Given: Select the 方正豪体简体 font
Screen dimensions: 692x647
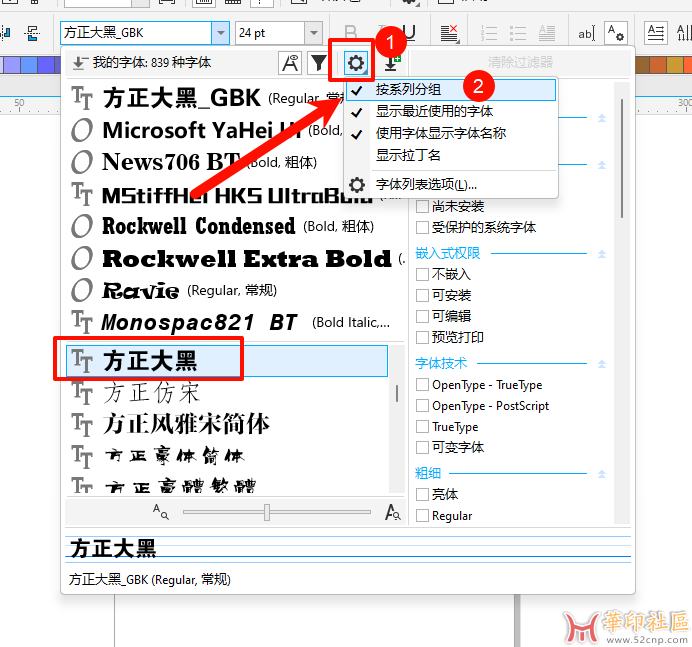Looking at the screenshot, I should click(x=227, y=455).
